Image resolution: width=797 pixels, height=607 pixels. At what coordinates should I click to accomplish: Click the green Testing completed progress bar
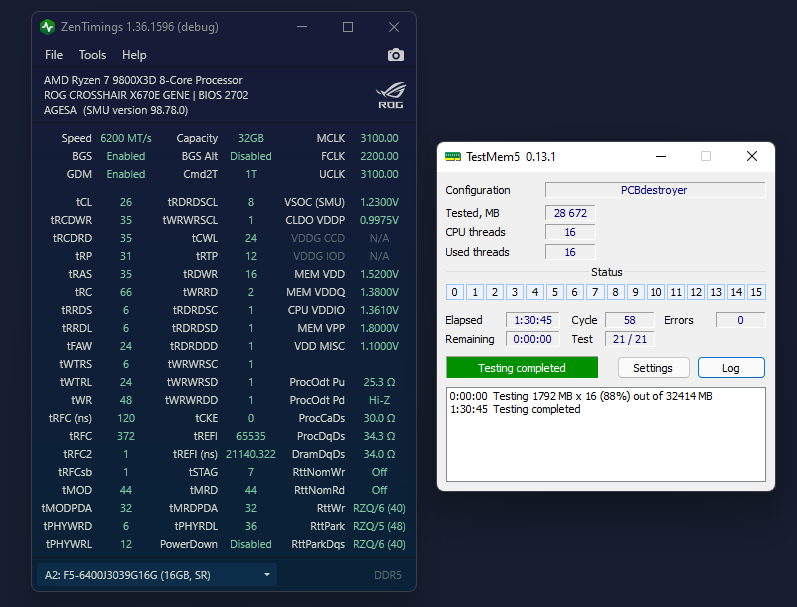click(x=521, y=368)
